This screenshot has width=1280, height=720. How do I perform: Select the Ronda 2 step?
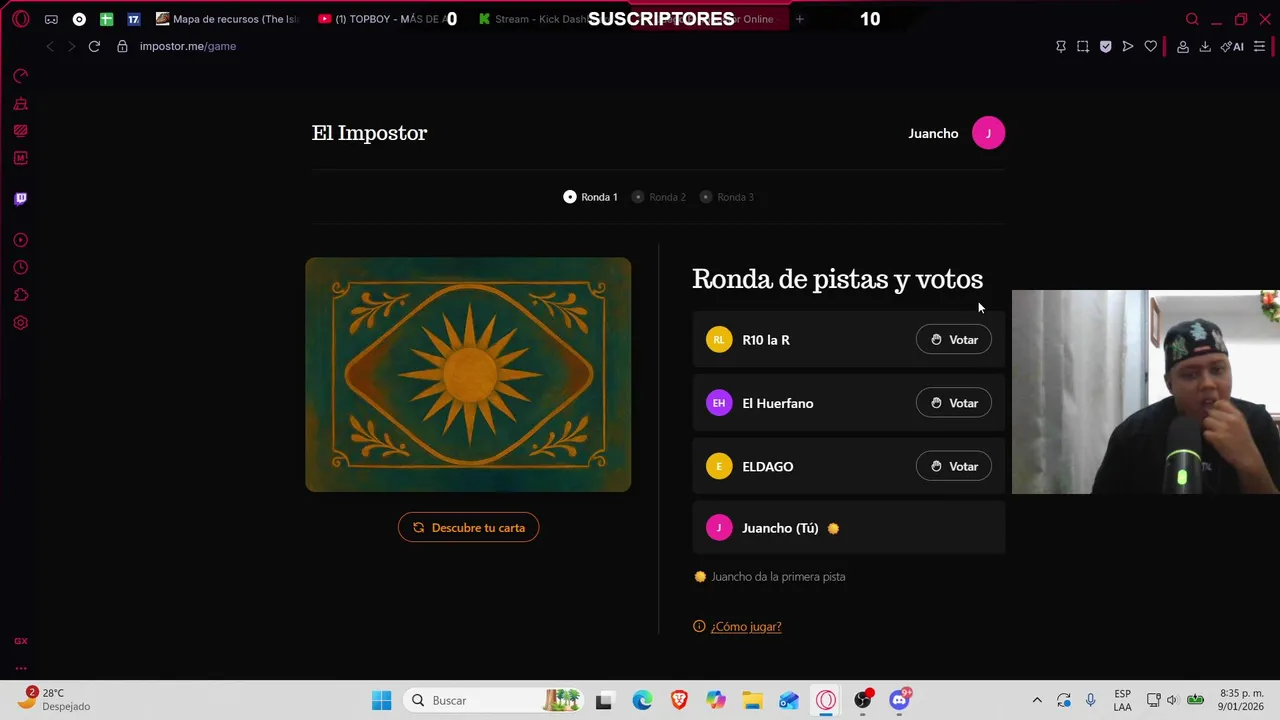coord(659,197)
